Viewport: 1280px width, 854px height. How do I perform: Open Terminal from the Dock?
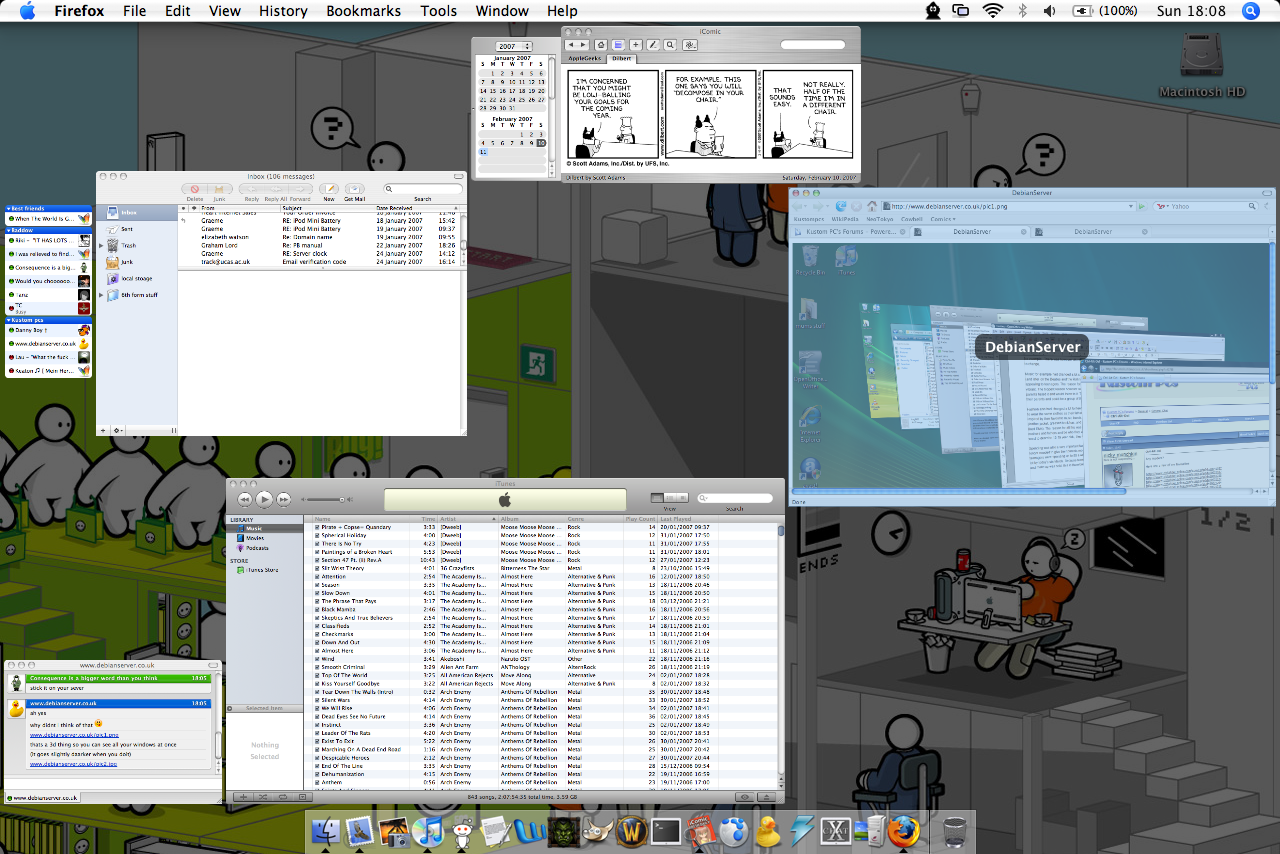click(x=665, y=830)
